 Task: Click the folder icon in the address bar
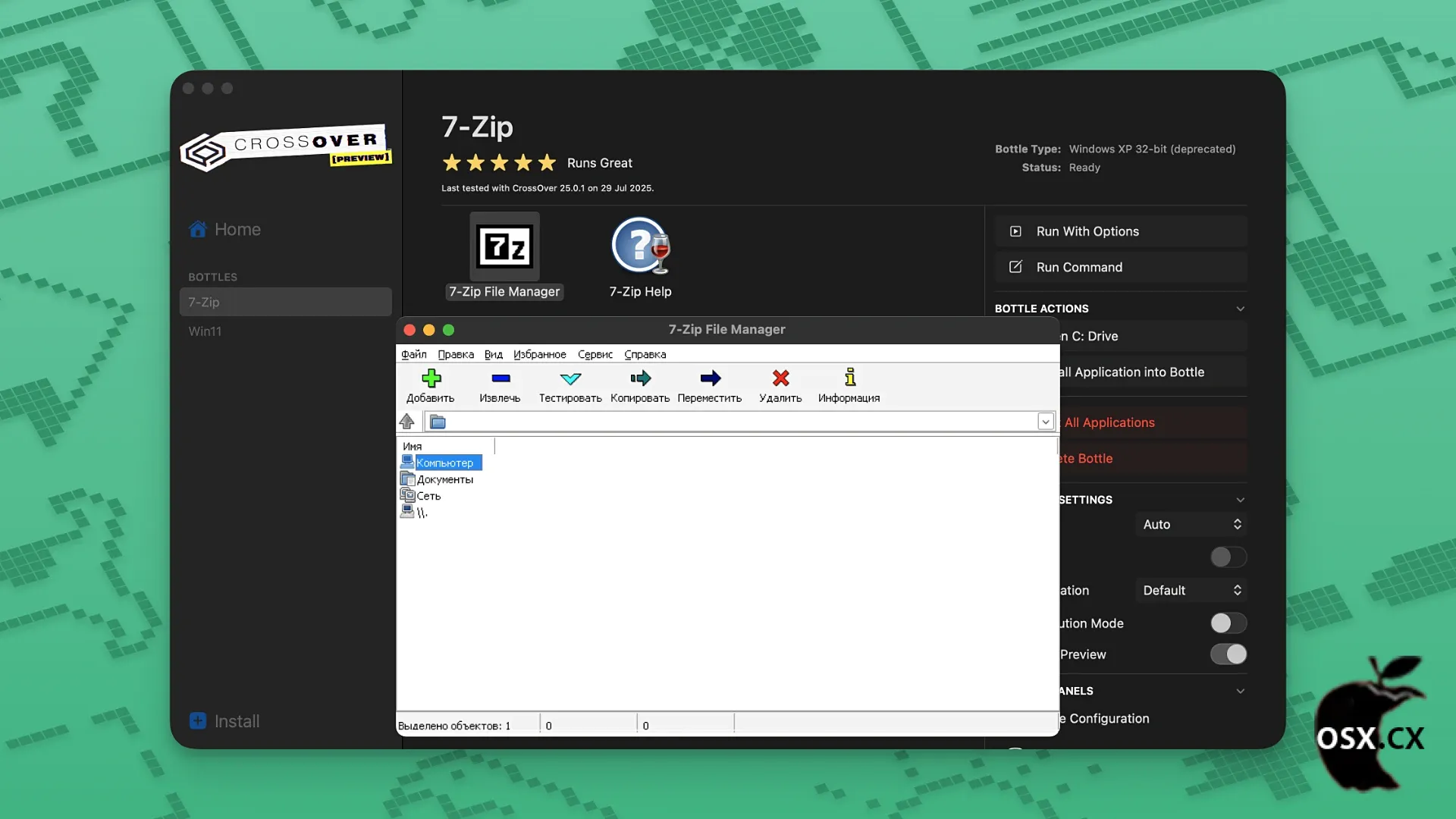[438, 422]
